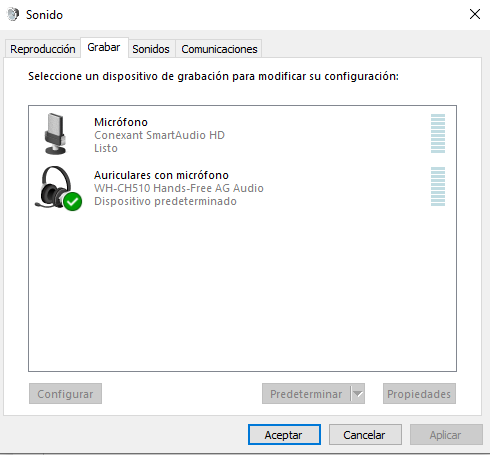Click the level meter beside Micrófono
Viewport: 490px width, 455px height.
pyautogui.click(x=438, y=134)
